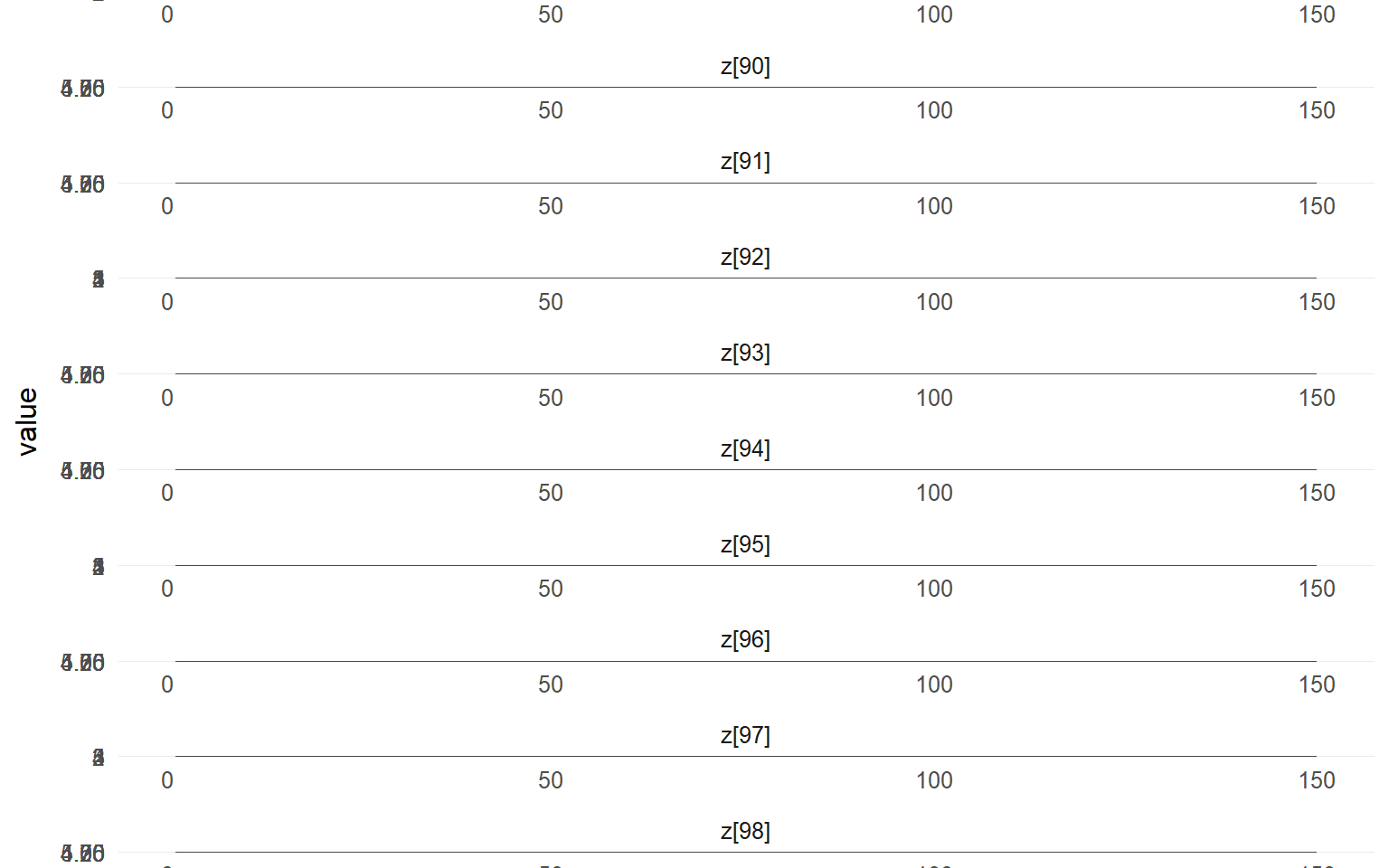Click the 50 tick label below z[90] trace
Image resolution: width=1389 pixels, height=868 pixels.
[551, 111]
